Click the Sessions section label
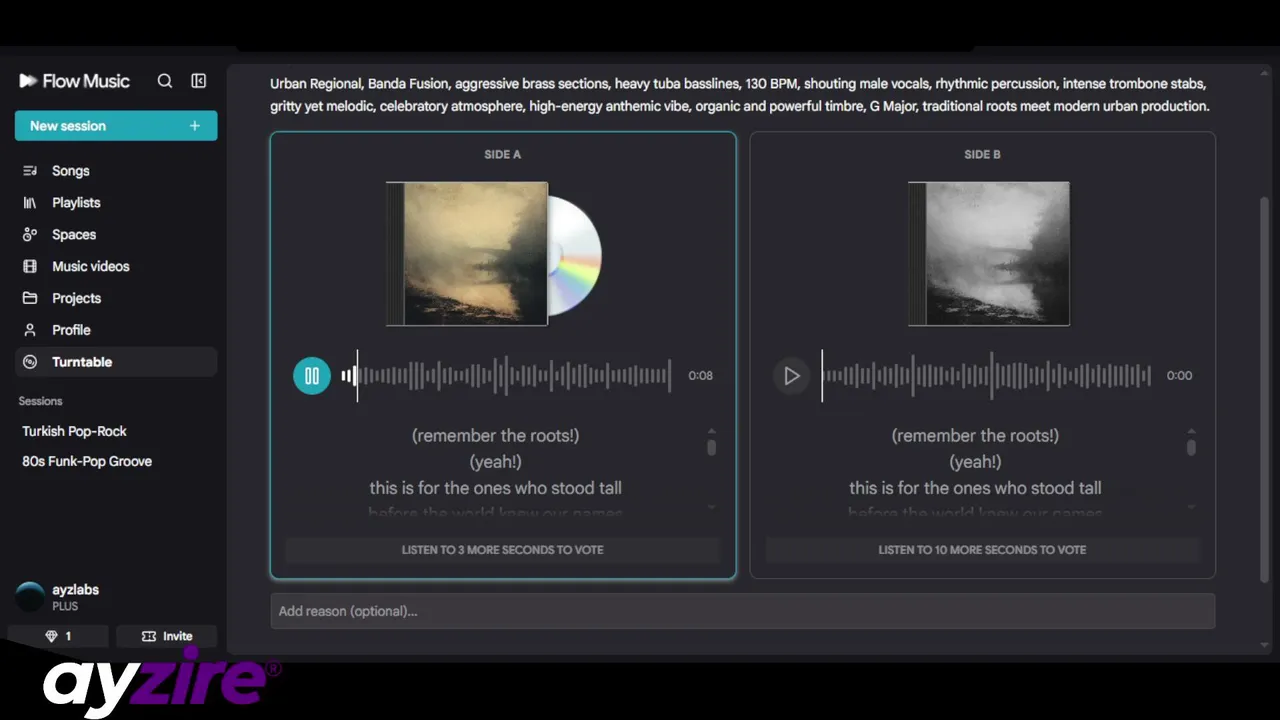Image resolution: width=1280 pixels, height=720 pixels. (x=40, y=401)
